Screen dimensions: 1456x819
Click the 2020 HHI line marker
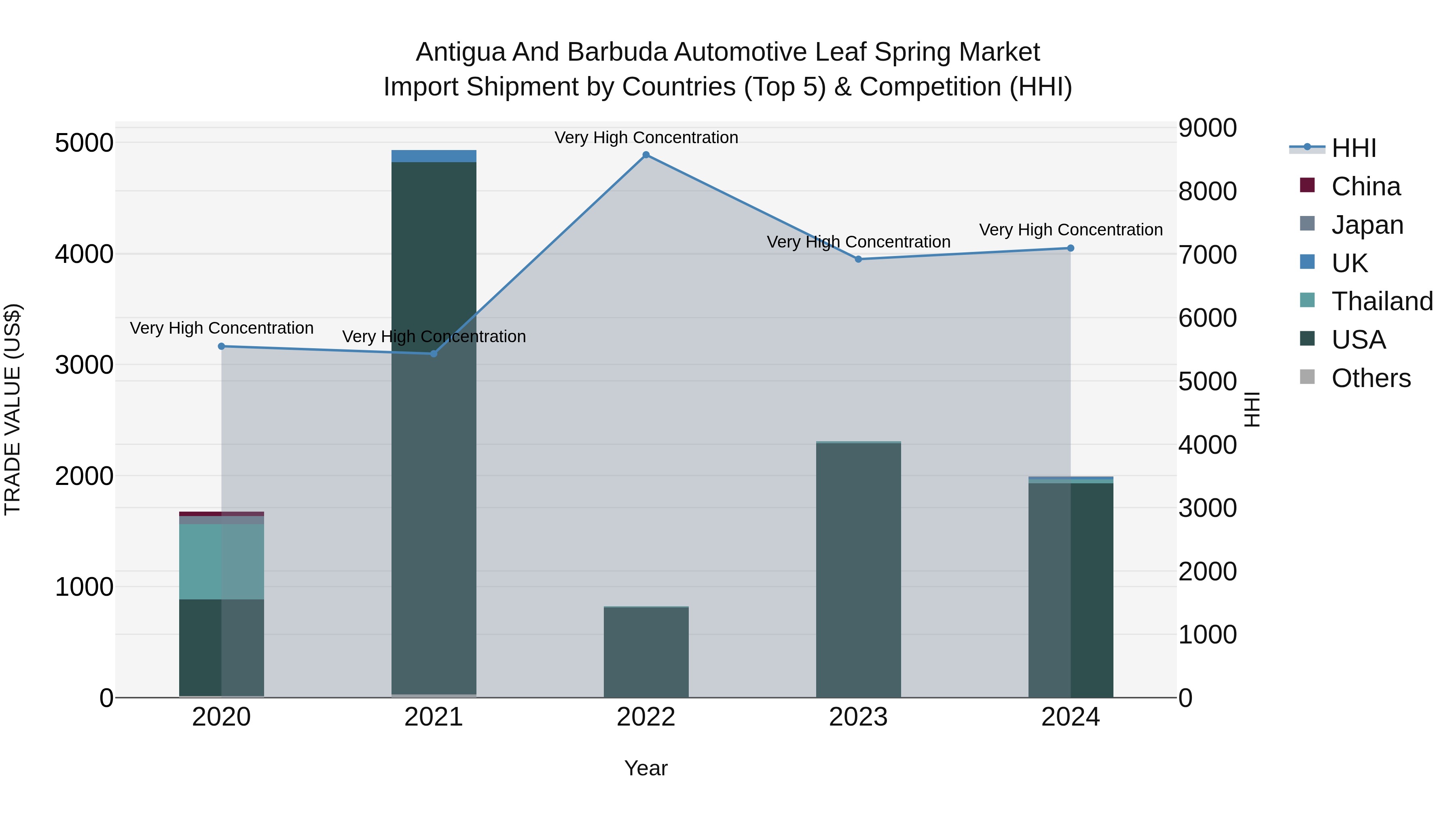(x=222, y=347)
